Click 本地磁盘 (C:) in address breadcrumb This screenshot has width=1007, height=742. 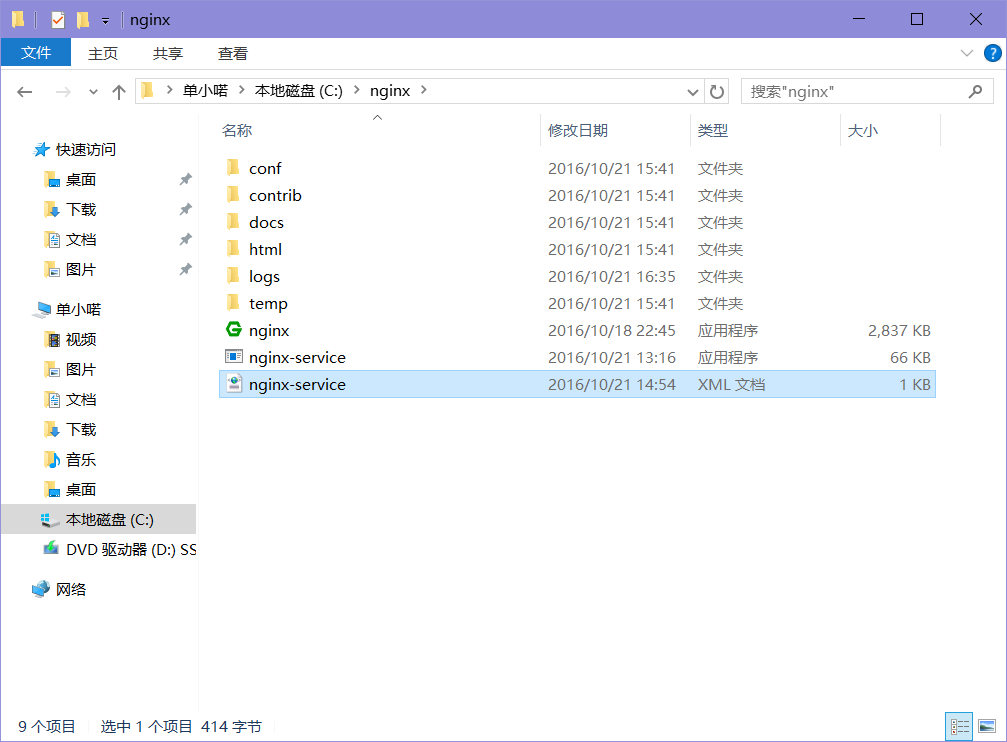(299, 91)
